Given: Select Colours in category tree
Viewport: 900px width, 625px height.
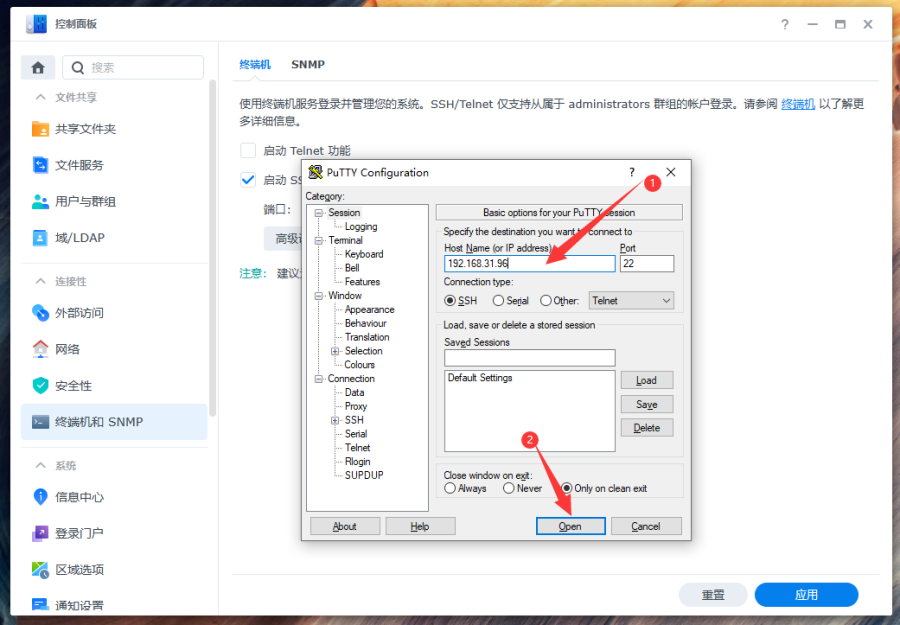Looking at the screenshot, I should click(x=360, y=365).
